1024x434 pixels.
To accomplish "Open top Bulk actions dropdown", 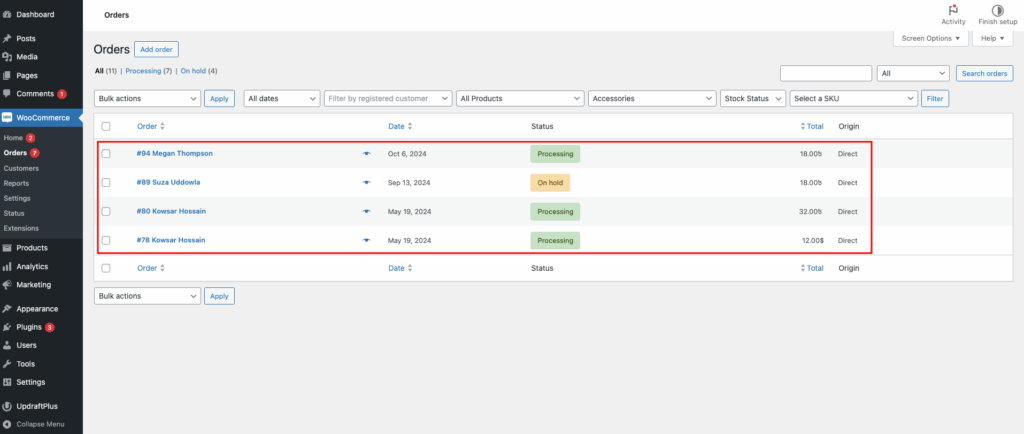I will click(x=148, y=99).
